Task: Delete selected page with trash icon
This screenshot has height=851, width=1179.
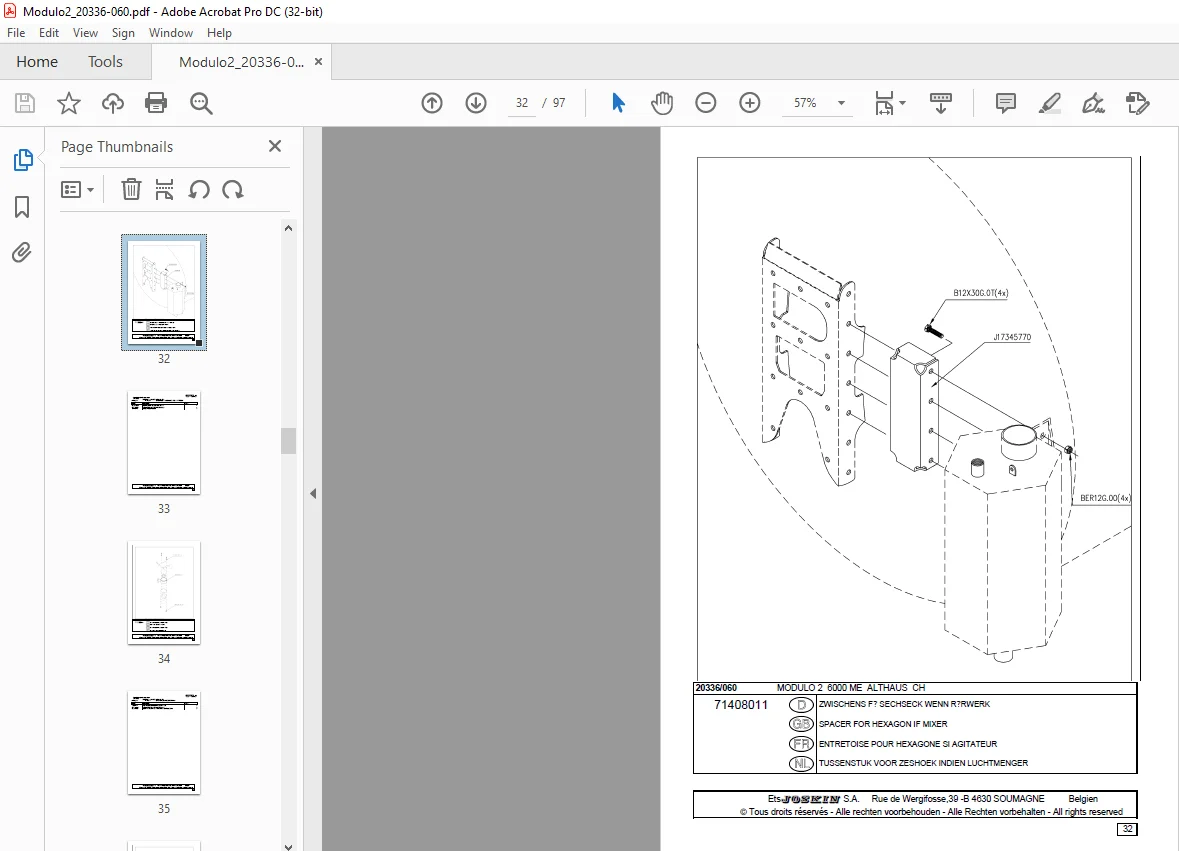Action: (131, 189)
